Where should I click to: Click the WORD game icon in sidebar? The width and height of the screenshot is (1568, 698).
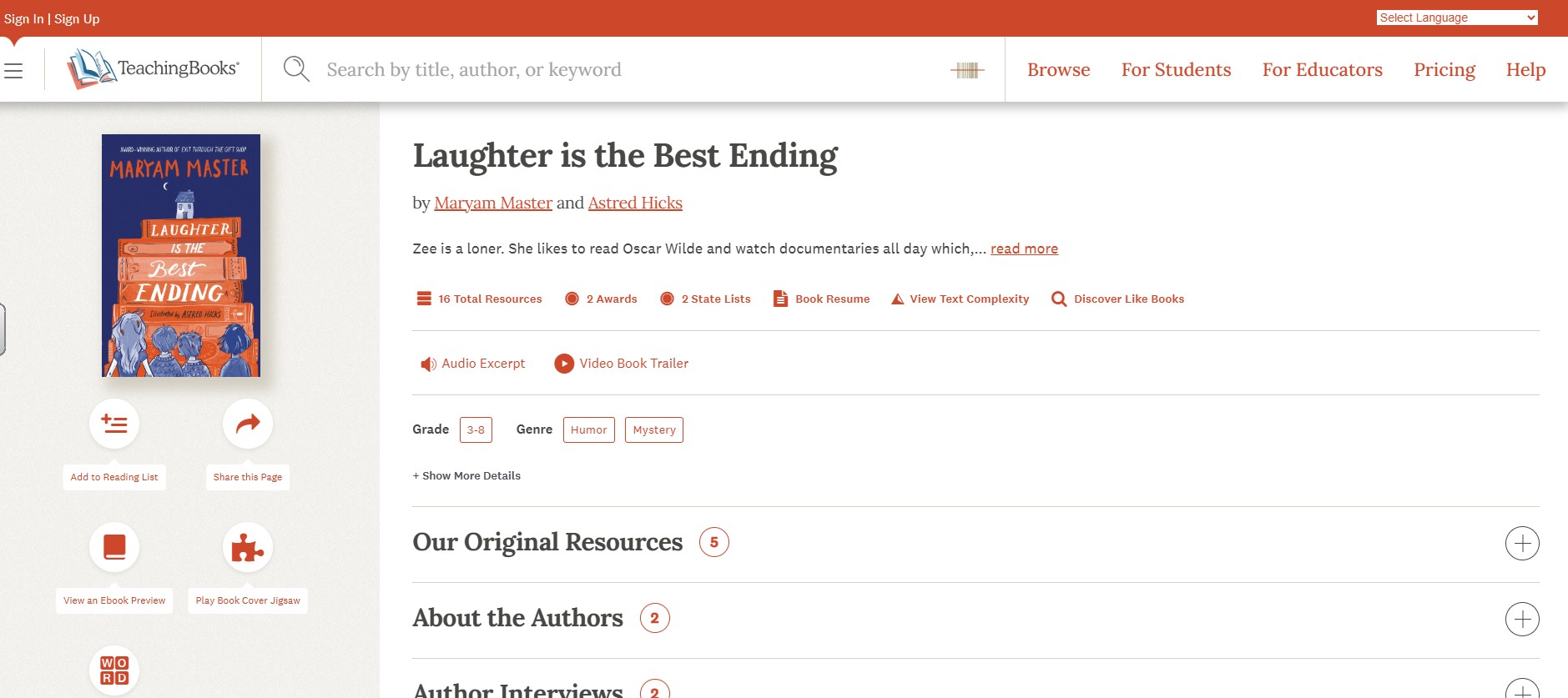pos(114,670)
